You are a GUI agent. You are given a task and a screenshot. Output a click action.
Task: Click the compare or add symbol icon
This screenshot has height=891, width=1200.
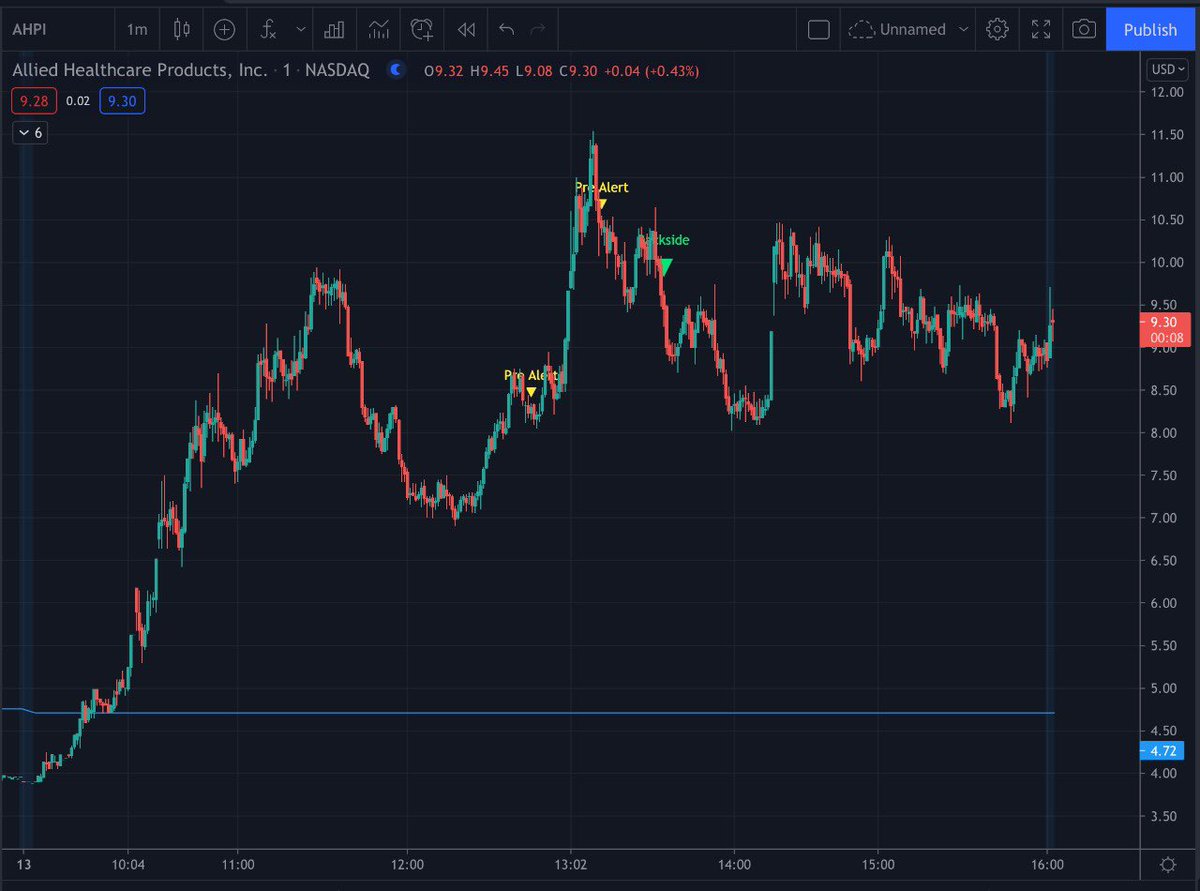click(x=224, y=29)
